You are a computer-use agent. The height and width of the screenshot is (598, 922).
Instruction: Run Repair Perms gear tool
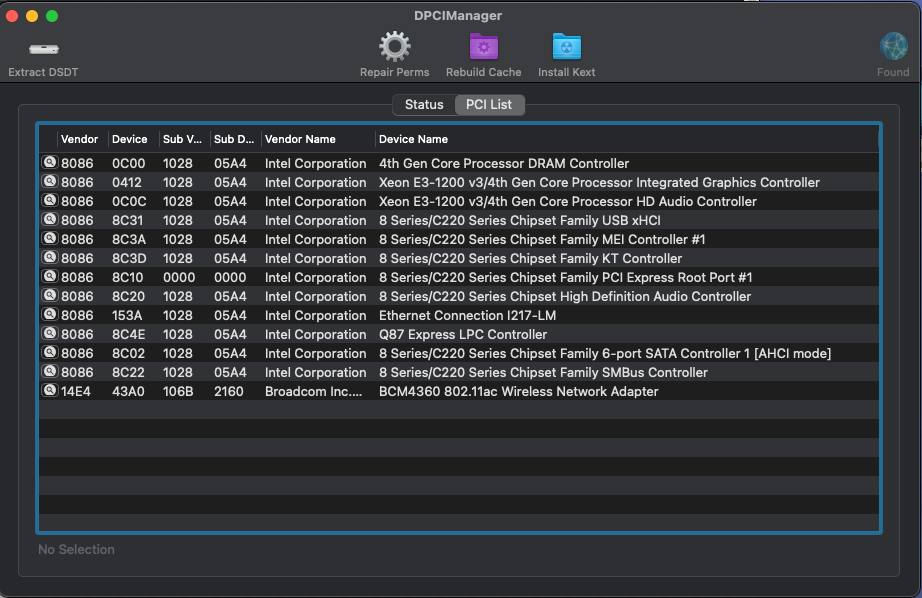pyautogui.click(x=395, y=46)
